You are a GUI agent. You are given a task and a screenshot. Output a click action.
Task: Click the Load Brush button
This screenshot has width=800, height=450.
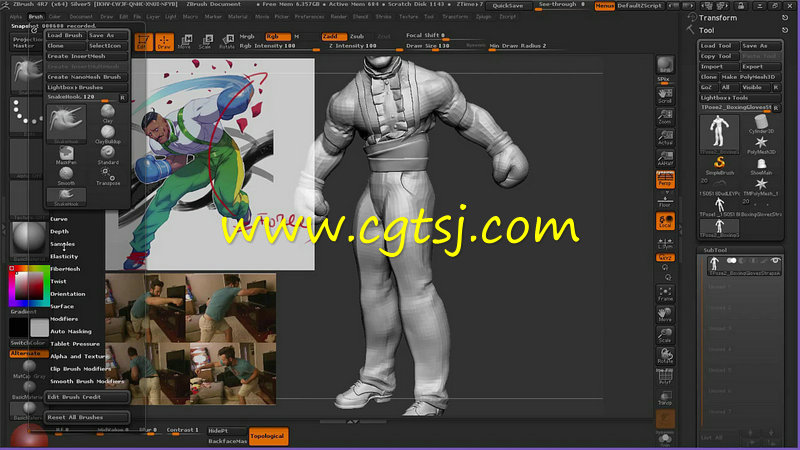coord(65,35)
